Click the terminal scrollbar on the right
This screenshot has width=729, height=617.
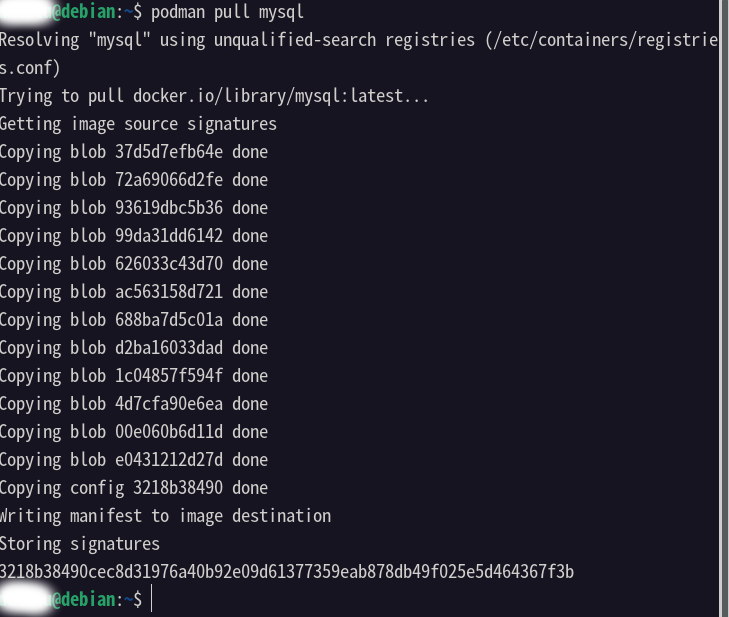pyautogui.click(x=724, y=308)
